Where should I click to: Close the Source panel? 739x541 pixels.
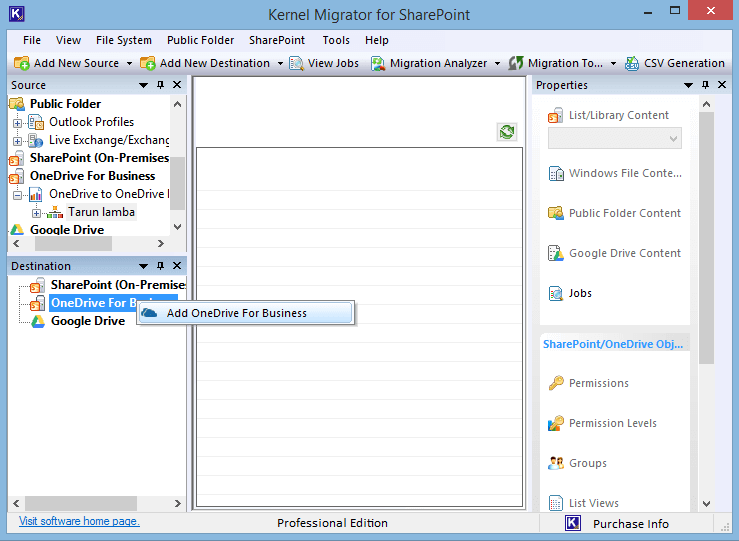pos(177,85)
